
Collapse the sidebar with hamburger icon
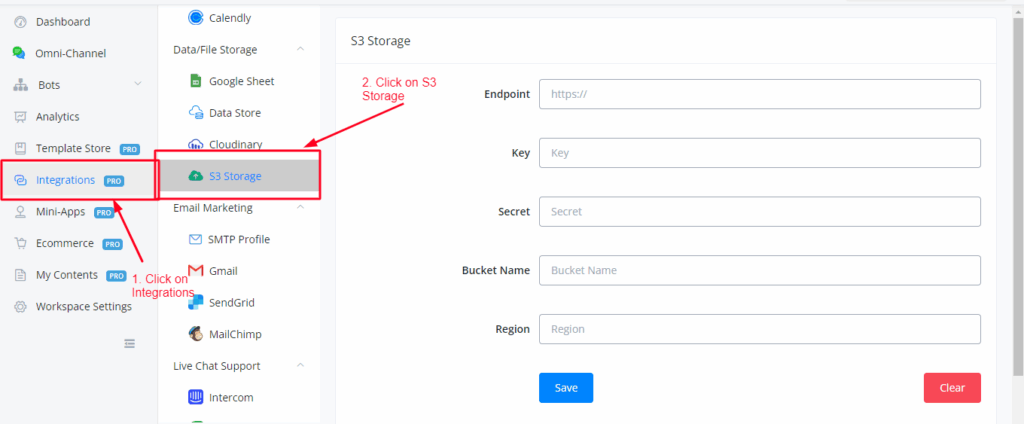129,343
